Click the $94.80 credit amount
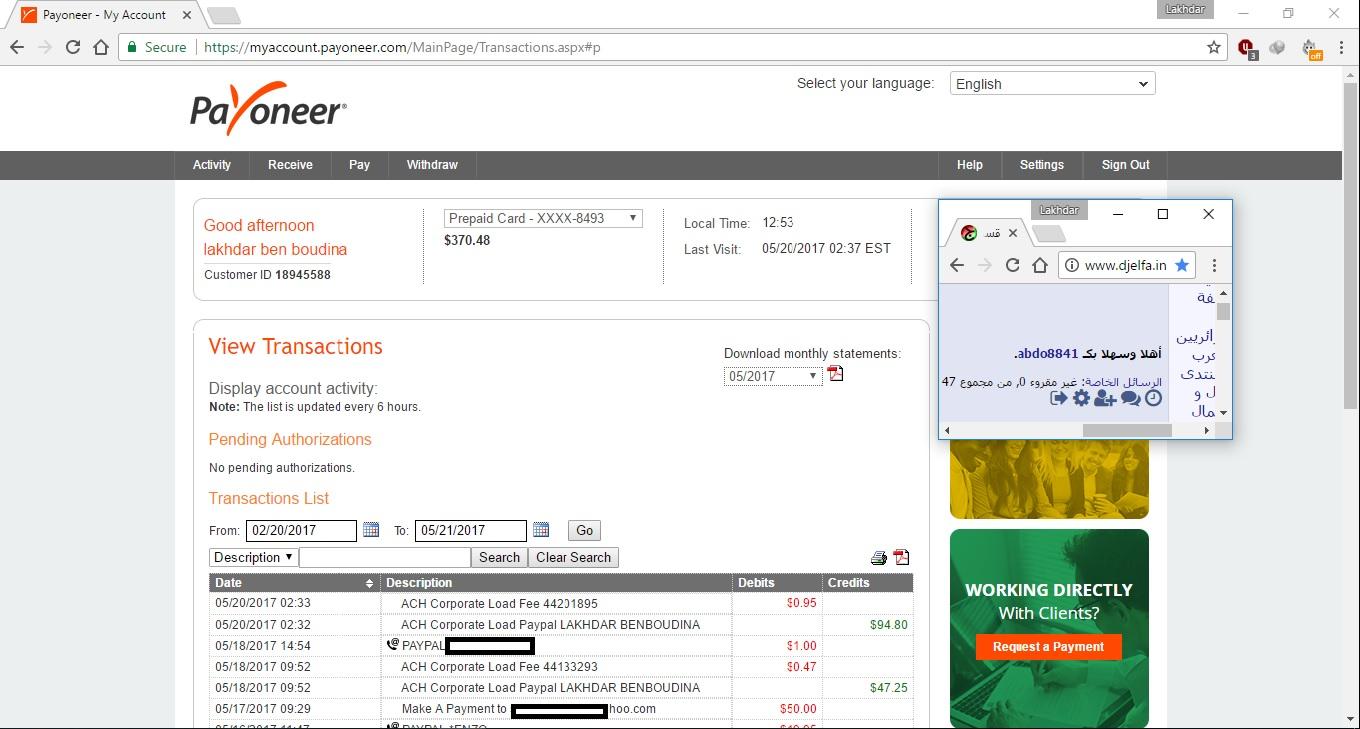Viewport: 1360px width, 729px height. (888, 625)
